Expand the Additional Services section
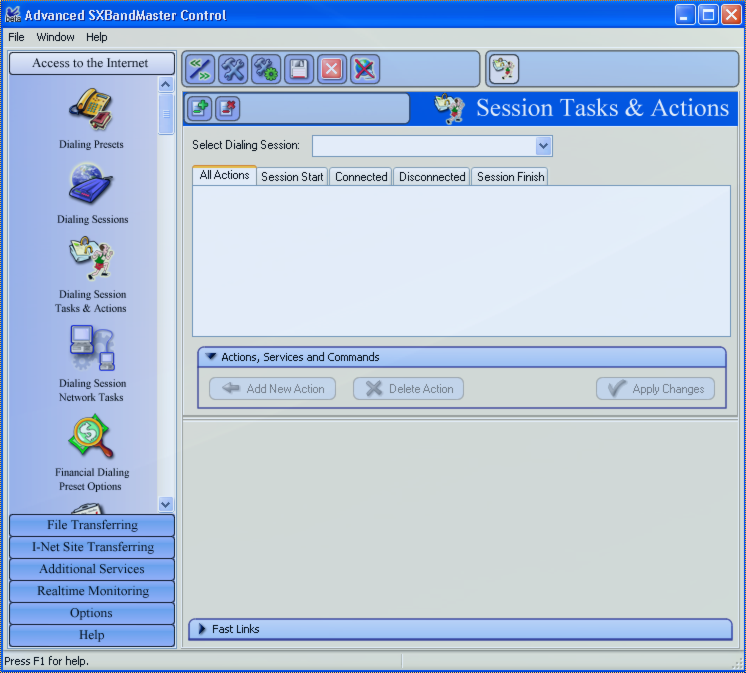The height and width of the screenshot is (673, 746). pyautogui.click(x=92, y=569)
